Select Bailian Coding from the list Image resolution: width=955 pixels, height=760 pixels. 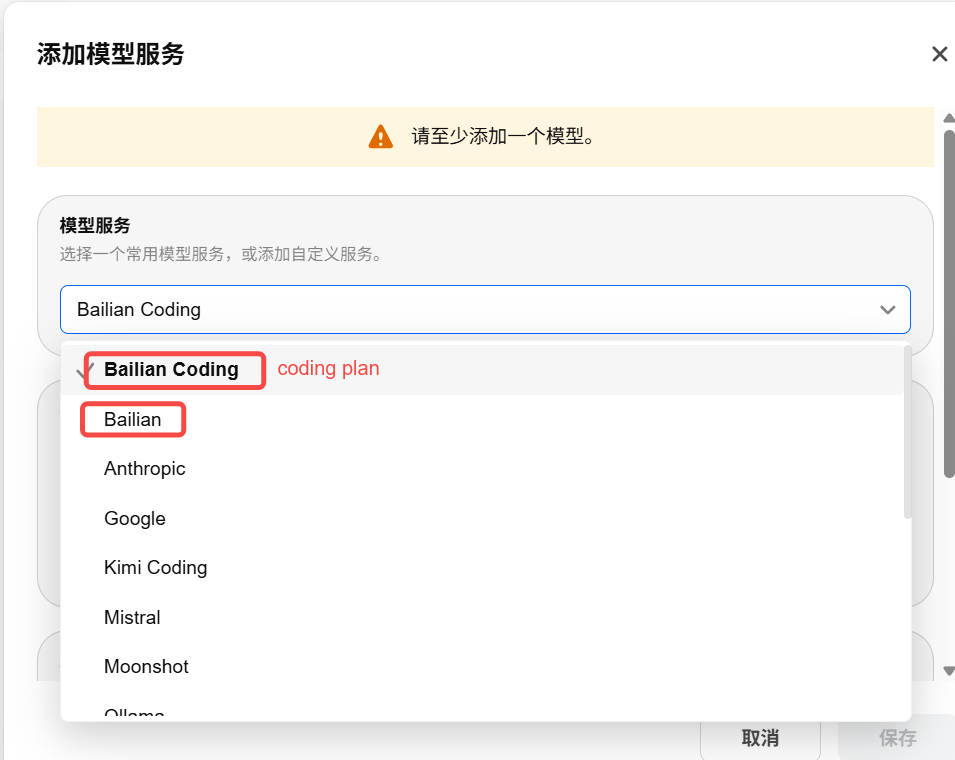[x=172, y=370]
